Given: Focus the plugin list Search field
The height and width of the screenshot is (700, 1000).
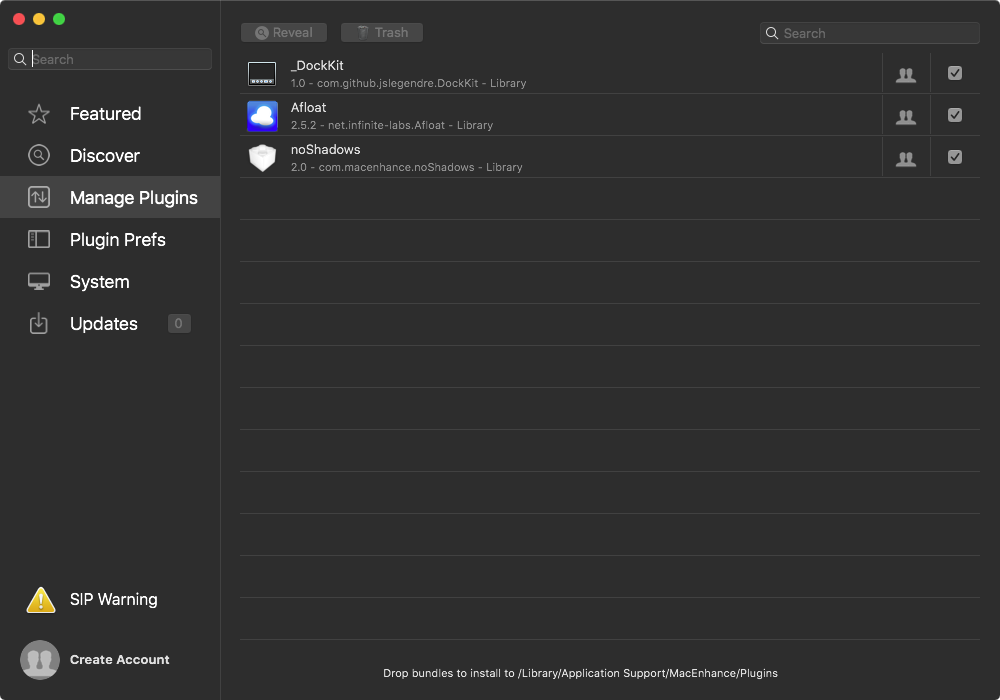Looking at the screenshot, I should point(870,33).
